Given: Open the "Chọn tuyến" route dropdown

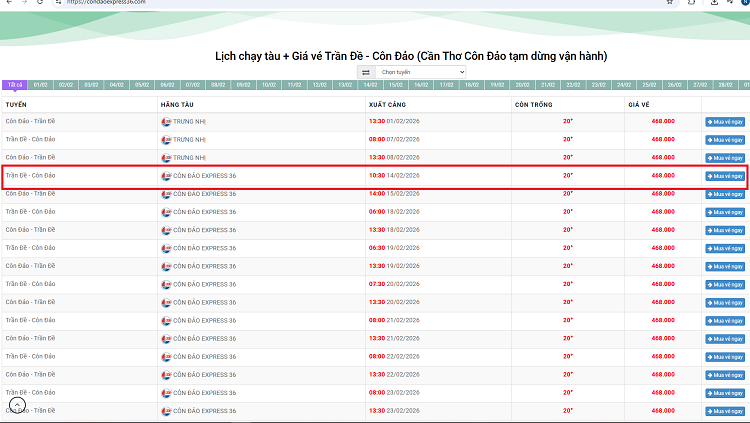Looking at the screenshot, I should [422, 72].
